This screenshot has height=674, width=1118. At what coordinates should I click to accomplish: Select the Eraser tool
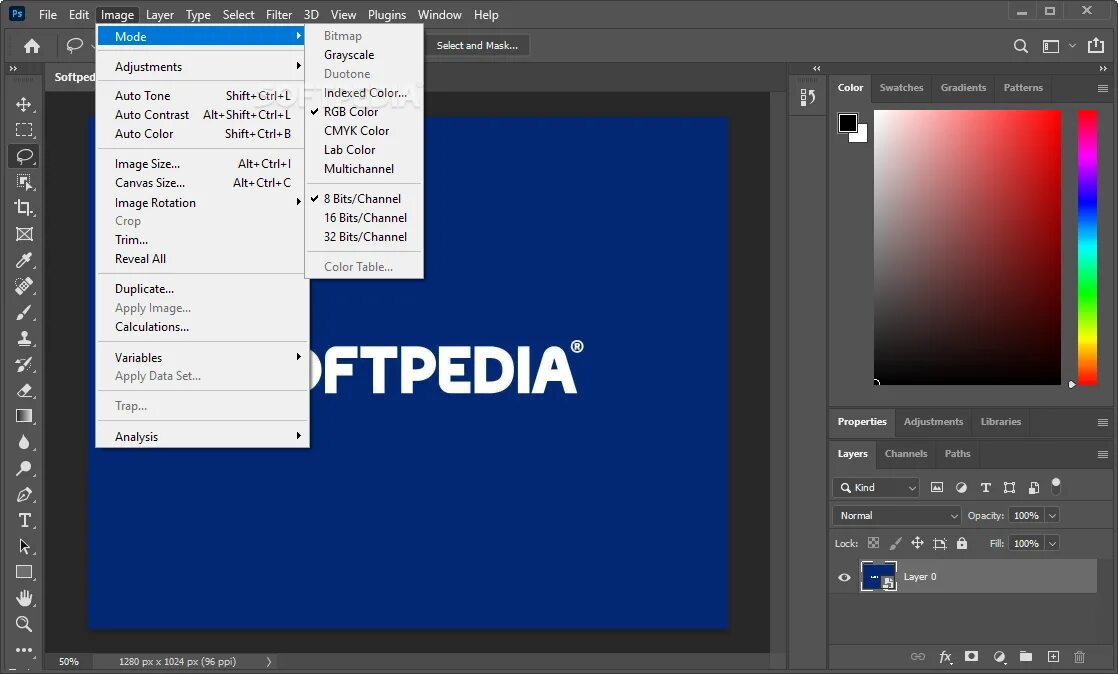coord(24,390)
